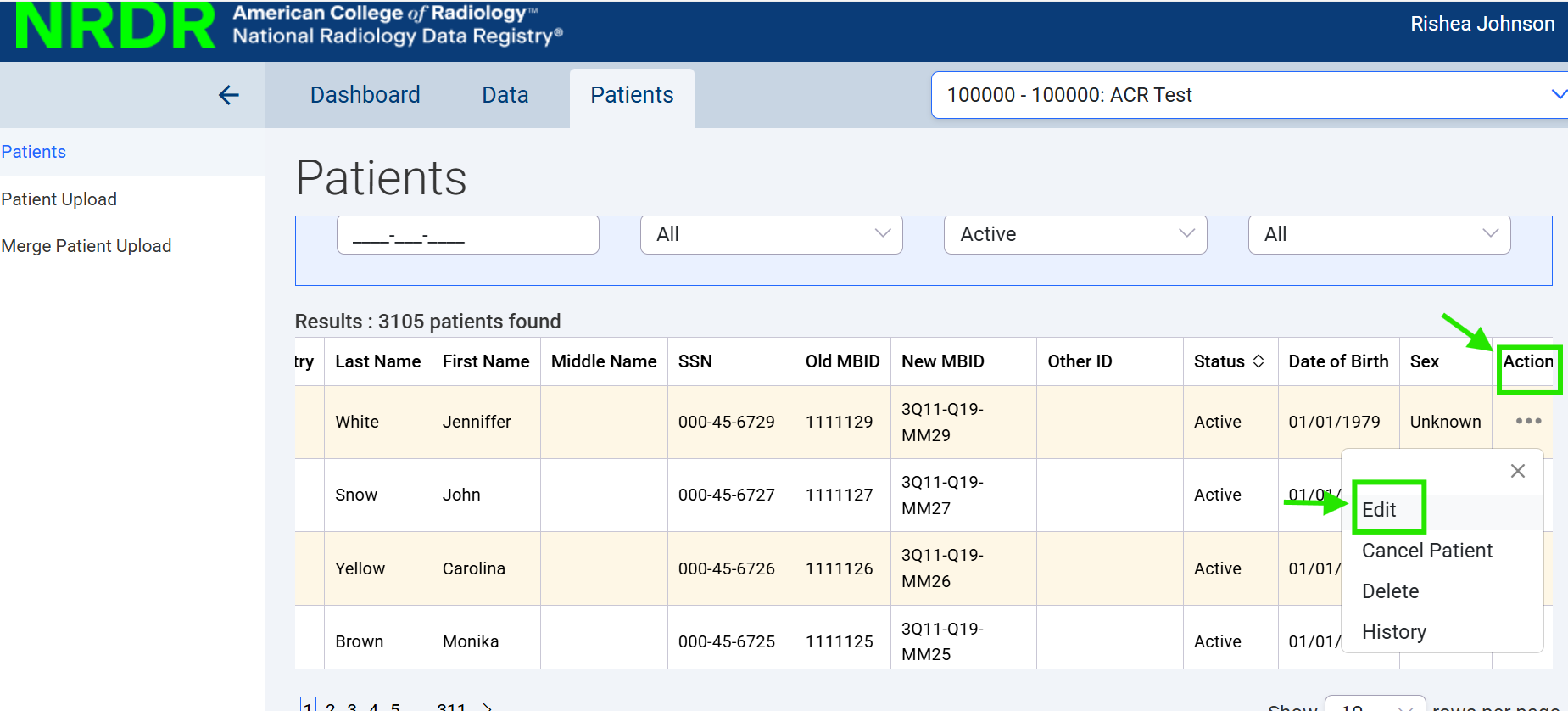Switch to the Data tab
The width and height of the screenshot is (1568, 711).
(505, 95)
